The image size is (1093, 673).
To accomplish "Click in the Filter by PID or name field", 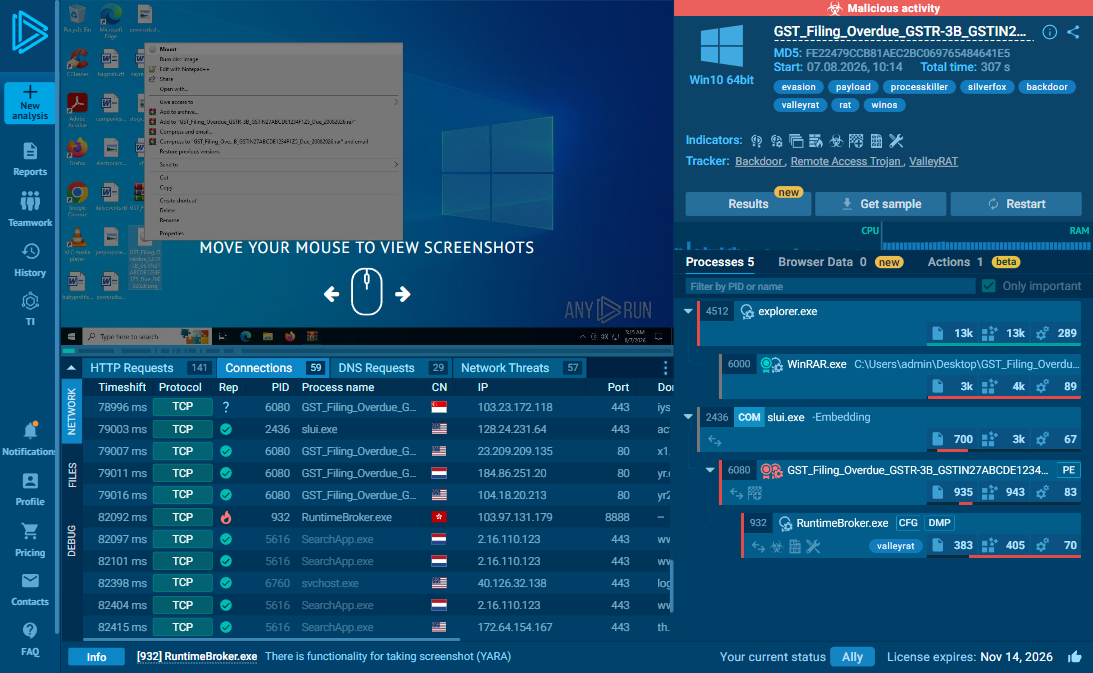I will 830,286.
